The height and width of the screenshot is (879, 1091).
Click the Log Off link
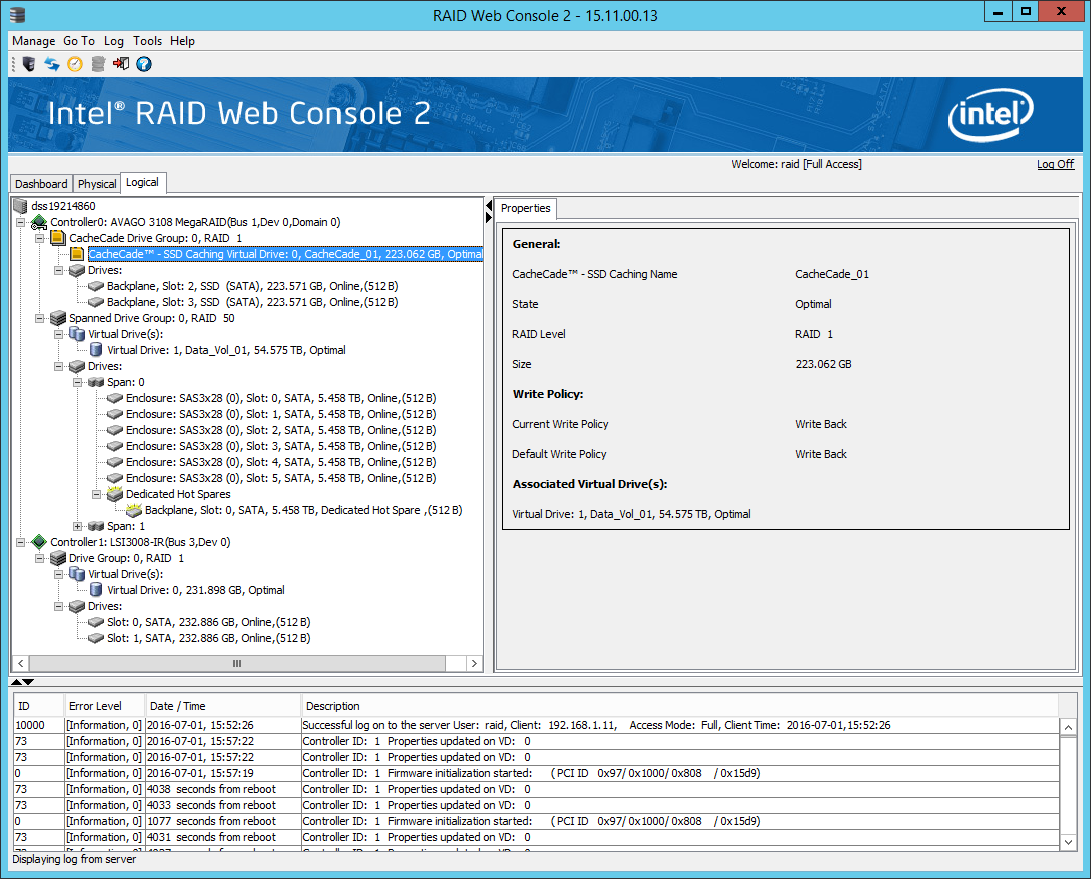tap(1056, 164)
